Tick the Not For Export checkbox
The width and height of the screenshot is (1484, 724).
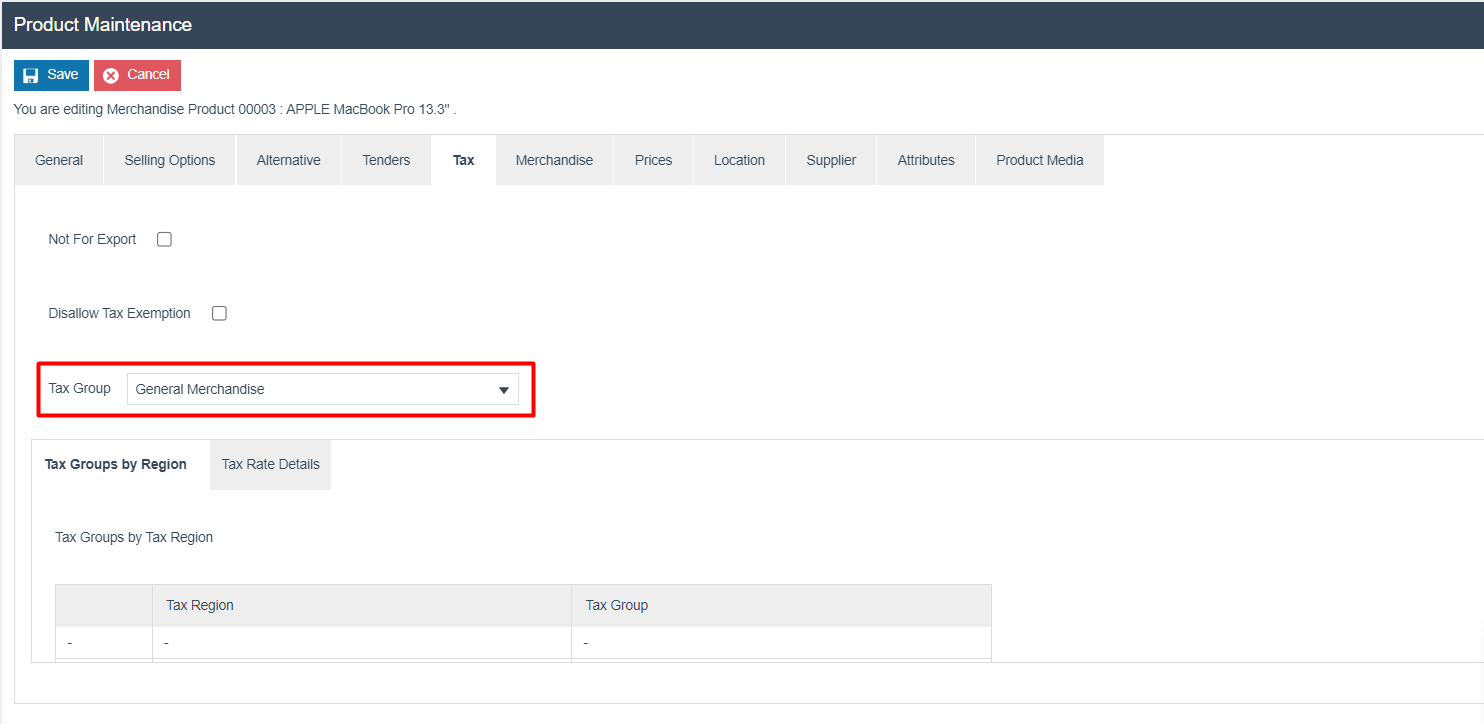click(164, 239)
